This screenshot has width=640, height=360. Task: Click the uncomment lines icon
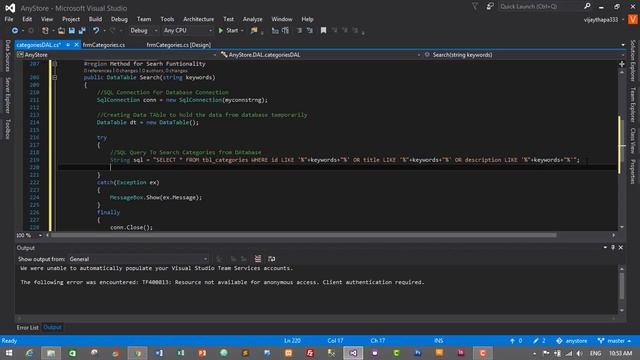(310, 31)
